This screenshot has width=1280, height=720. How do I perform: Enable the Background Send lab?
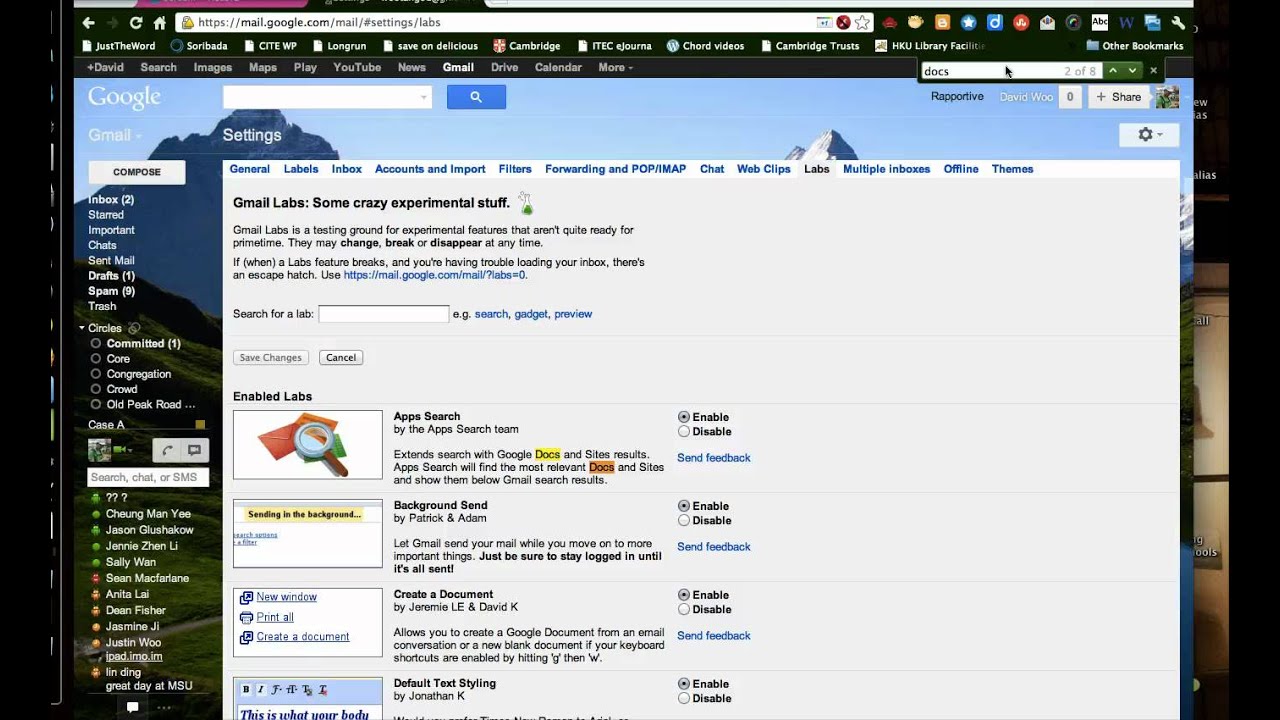[684, 506]
